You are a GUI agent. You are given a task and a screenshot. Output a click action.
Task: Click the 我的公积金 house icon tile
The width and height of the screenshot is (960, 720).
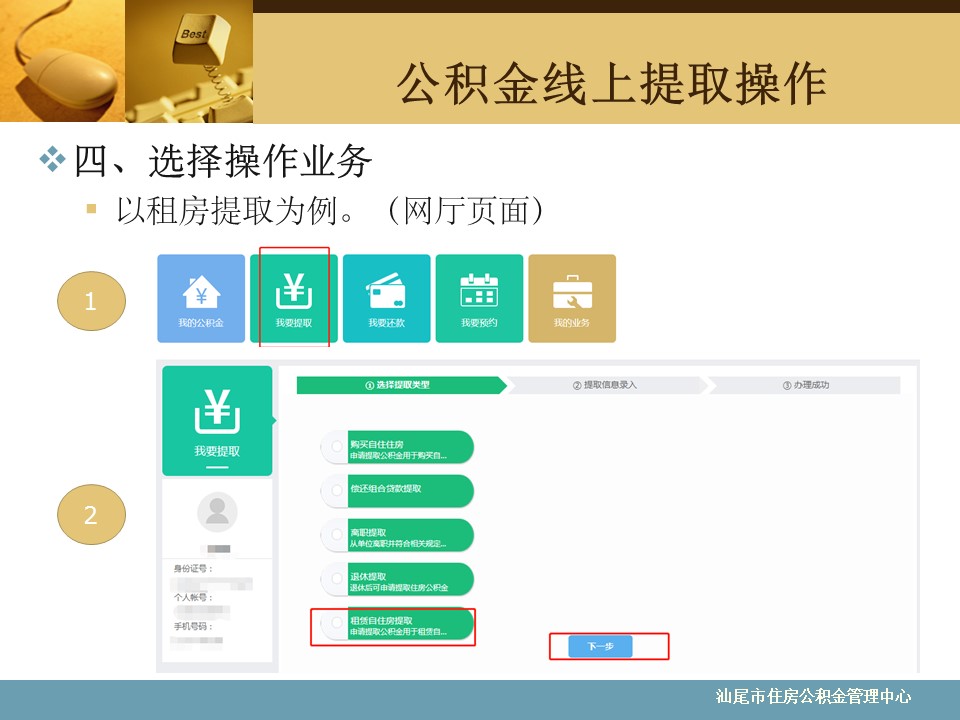[x=201, y=298]
